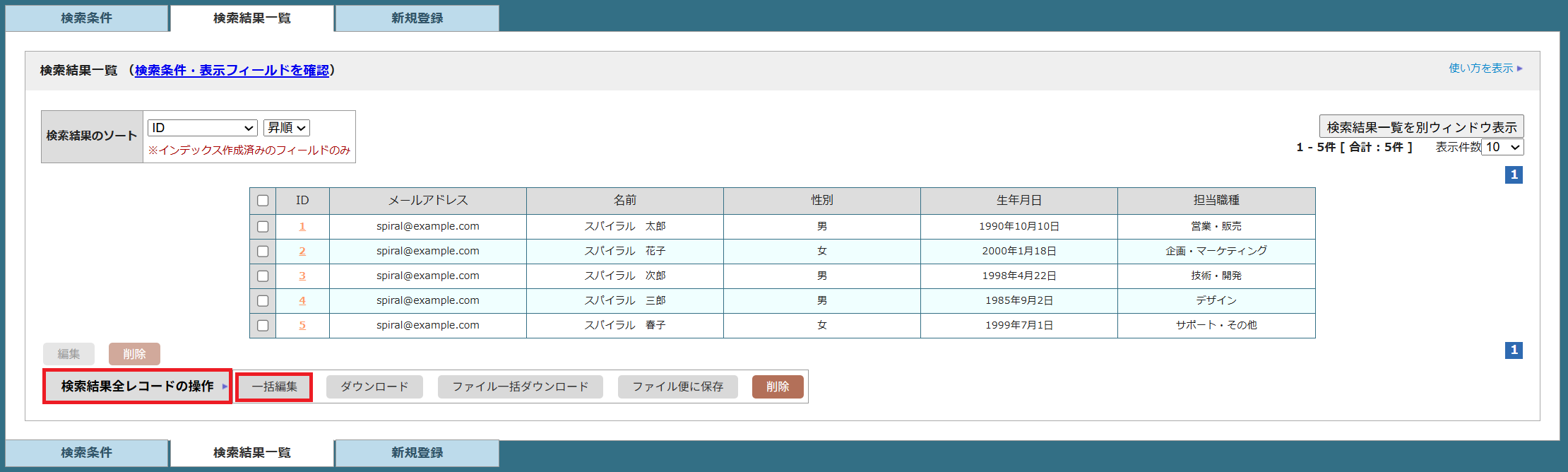The height and width of the screenshot is (472, 1568).
Task: Open record ID 4 link
Action: (x=302, y=301)
